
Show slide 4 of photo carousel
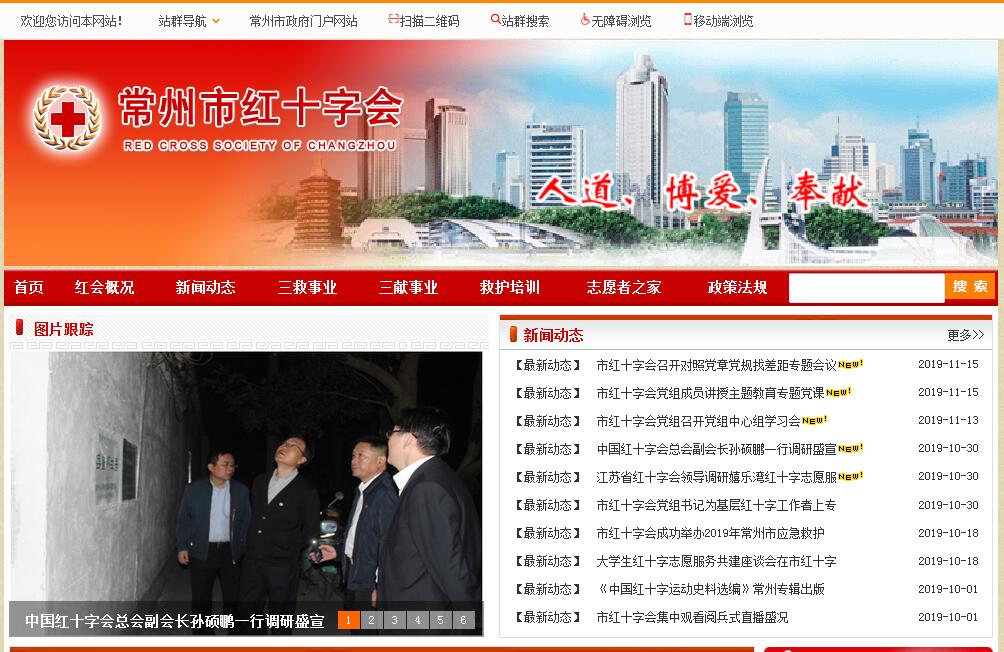click(x=417, y=620)
